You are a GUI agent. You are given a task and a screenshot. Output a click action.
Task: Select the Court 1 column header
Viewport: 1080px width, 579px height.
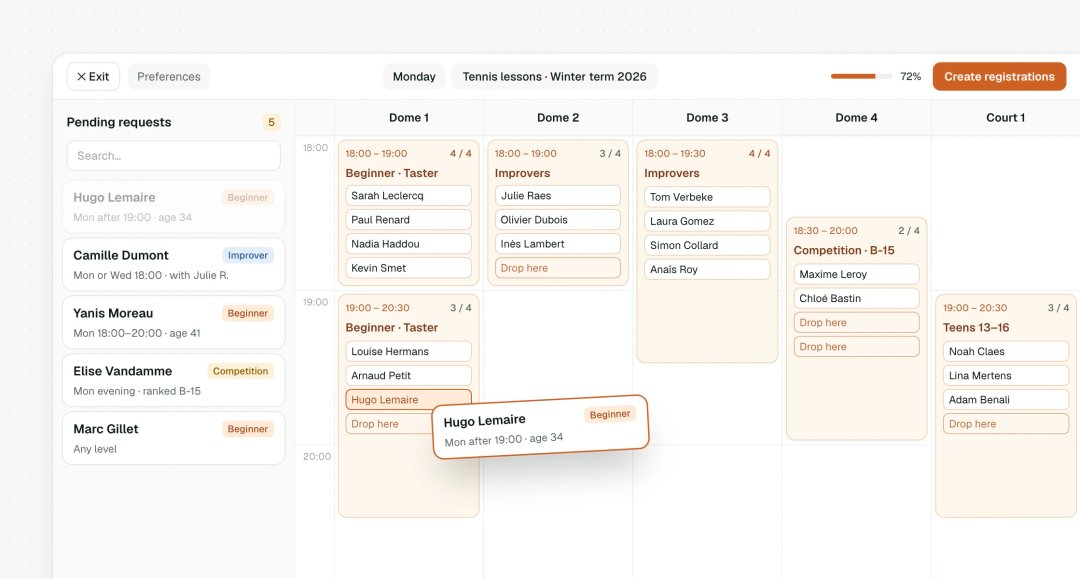(x=1006, y=118)
